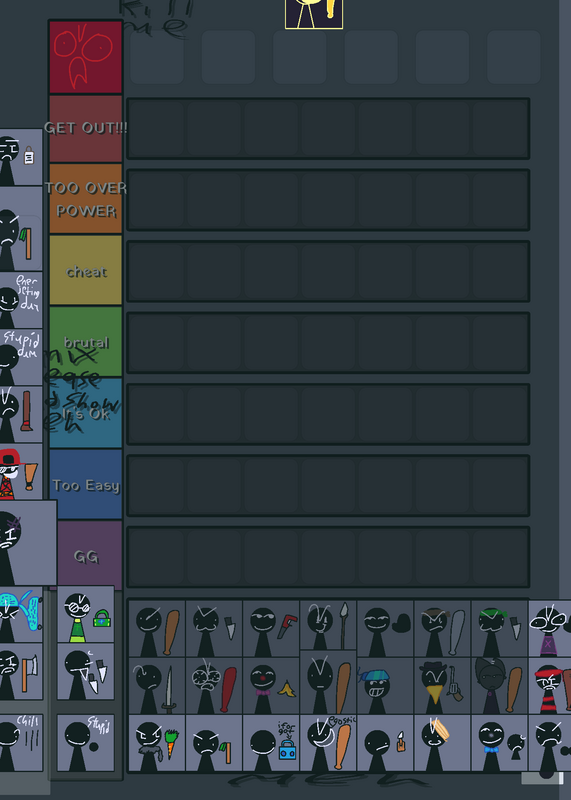Viewport: 571px width, 800px height.
Task: Select the yellow-outlined character at the top
Action: tap(314, 14)
